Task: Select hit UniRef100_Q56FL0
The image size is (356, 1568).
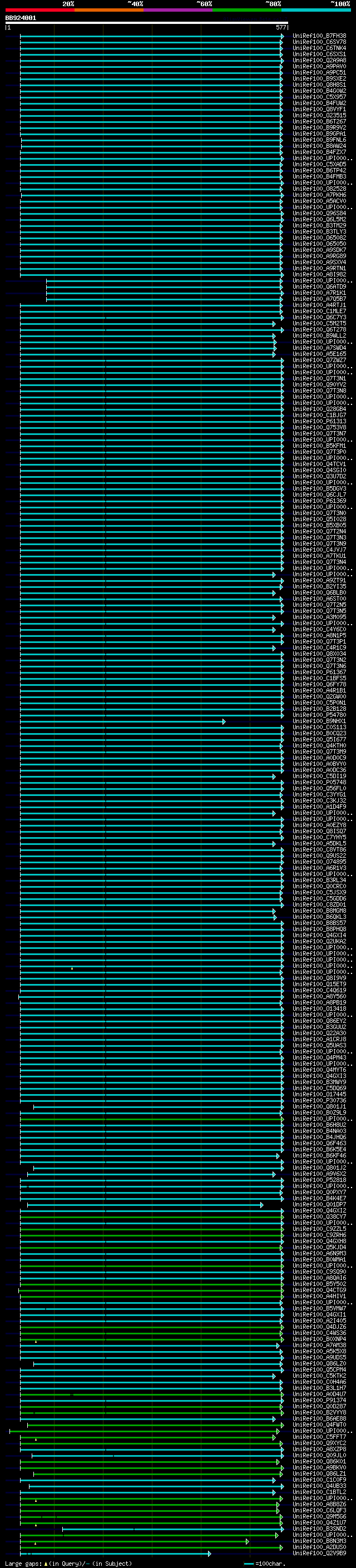Action: (x=319, y=788)
